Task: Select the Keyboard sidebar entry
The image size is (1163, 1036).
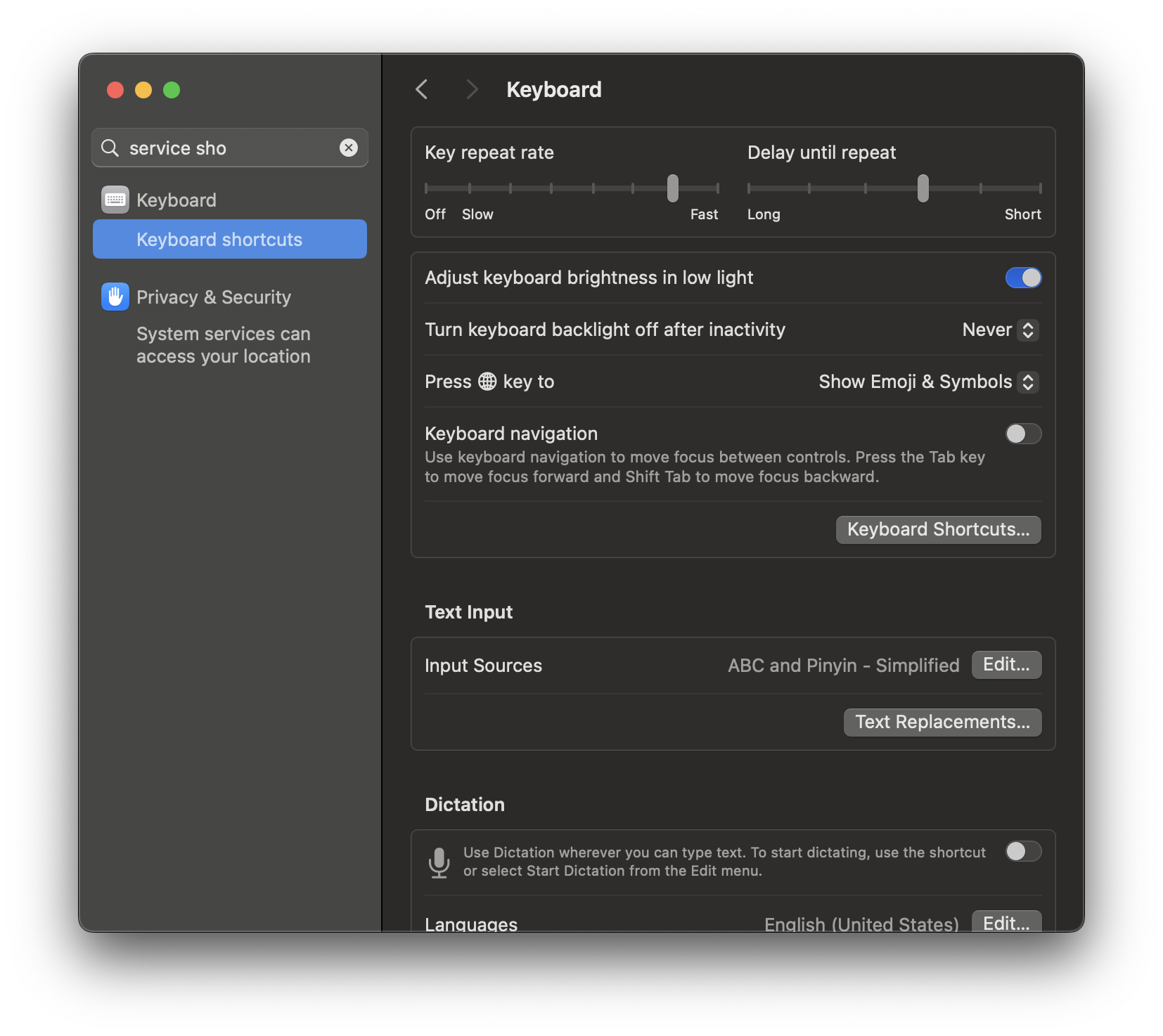Action: coord(176,200)
